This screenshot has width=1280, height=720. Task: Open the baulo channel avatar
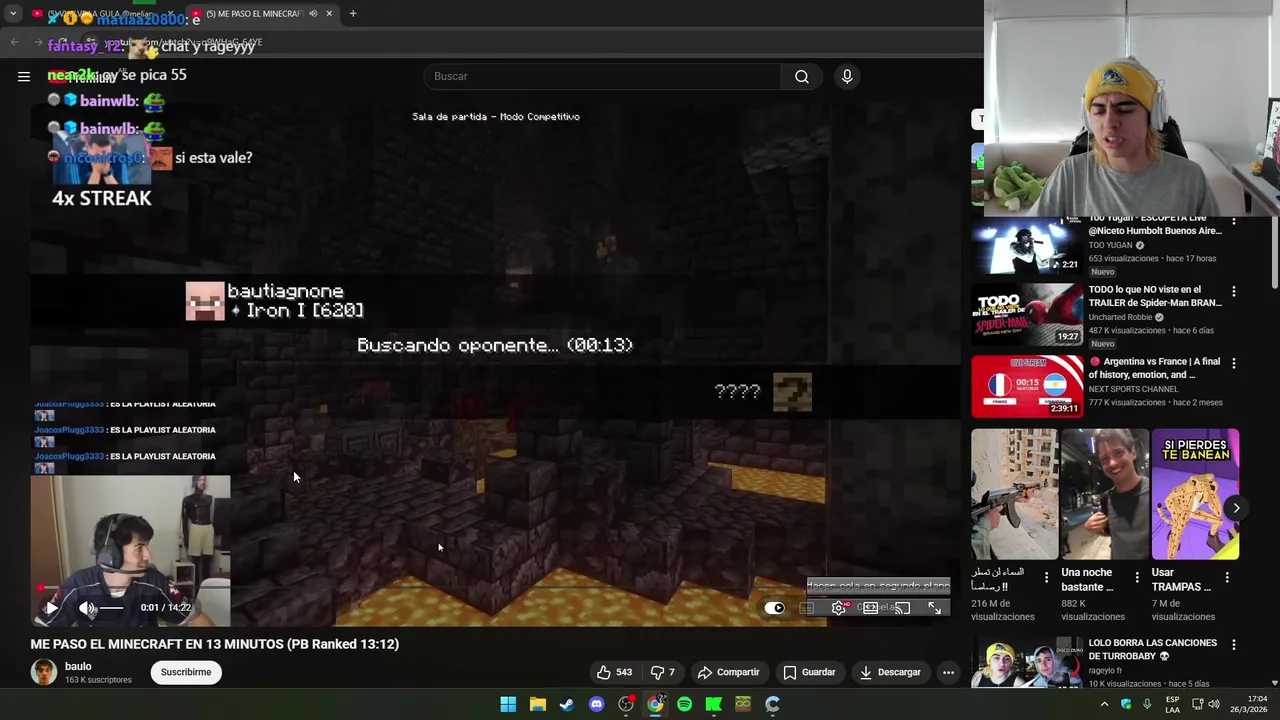(x=44, y=672)
